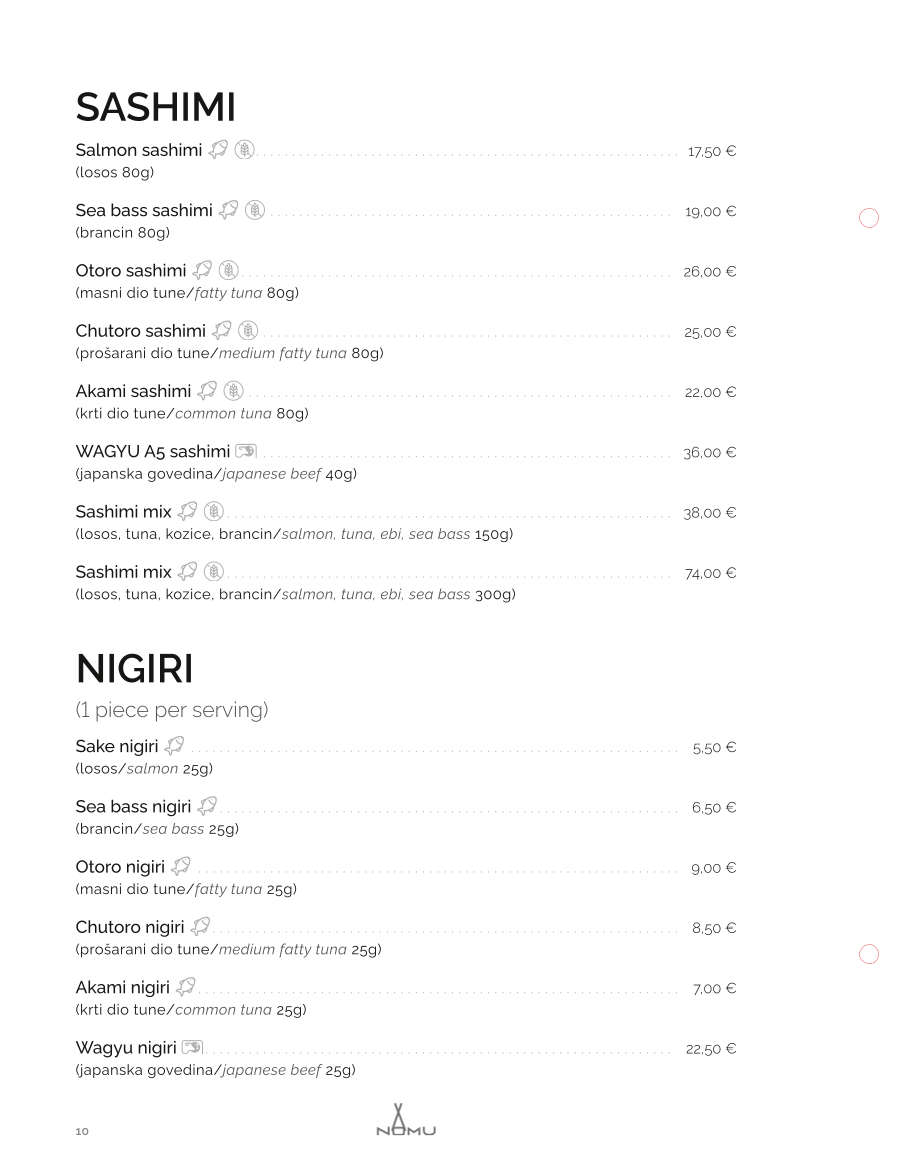This screenshot has width=907, height=1171.
Task: Click the beef icon beside WAGYU A5 sashimi
Action: click(246, 451)
